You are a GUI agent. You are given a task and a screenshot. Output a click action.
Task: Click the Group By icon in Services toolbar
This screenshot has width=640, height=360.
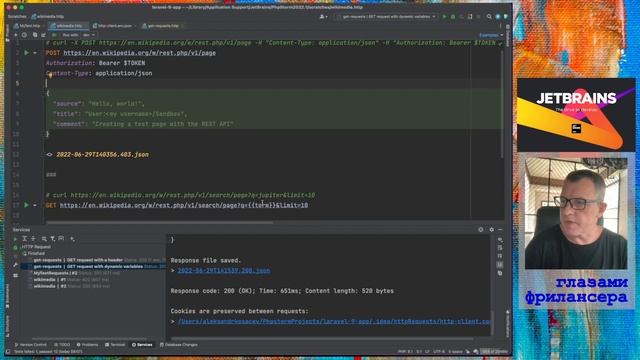point(44,239)
